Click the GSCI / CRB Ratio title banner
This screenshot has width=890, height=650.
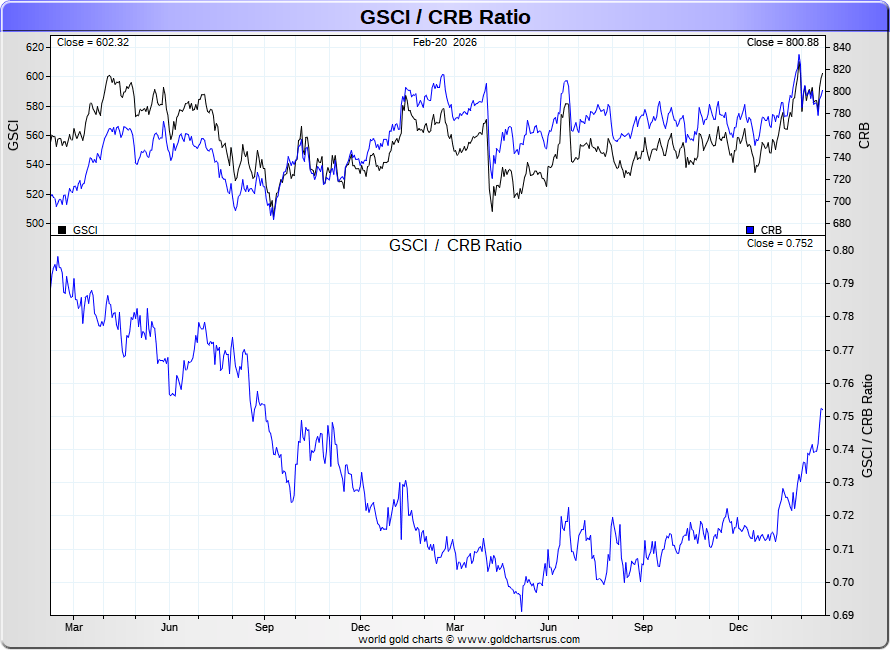coord(445,17)
